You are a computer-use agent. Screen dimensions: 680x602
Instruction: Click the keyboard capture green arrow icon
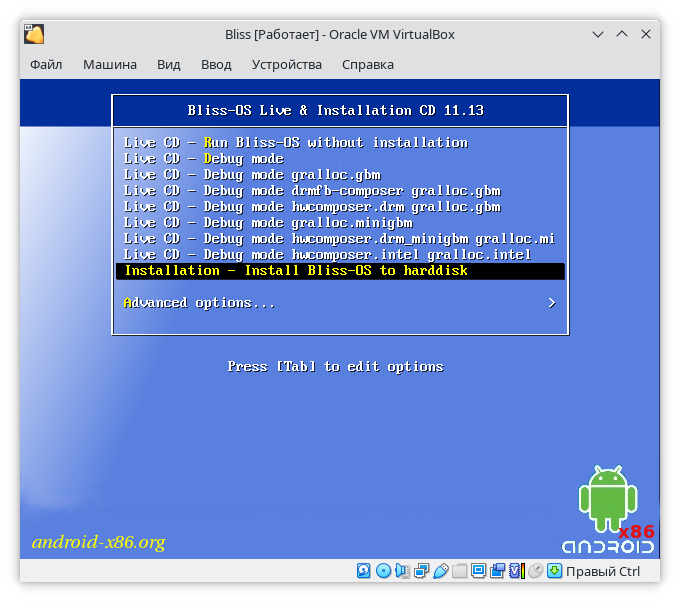tap(554, 571)
